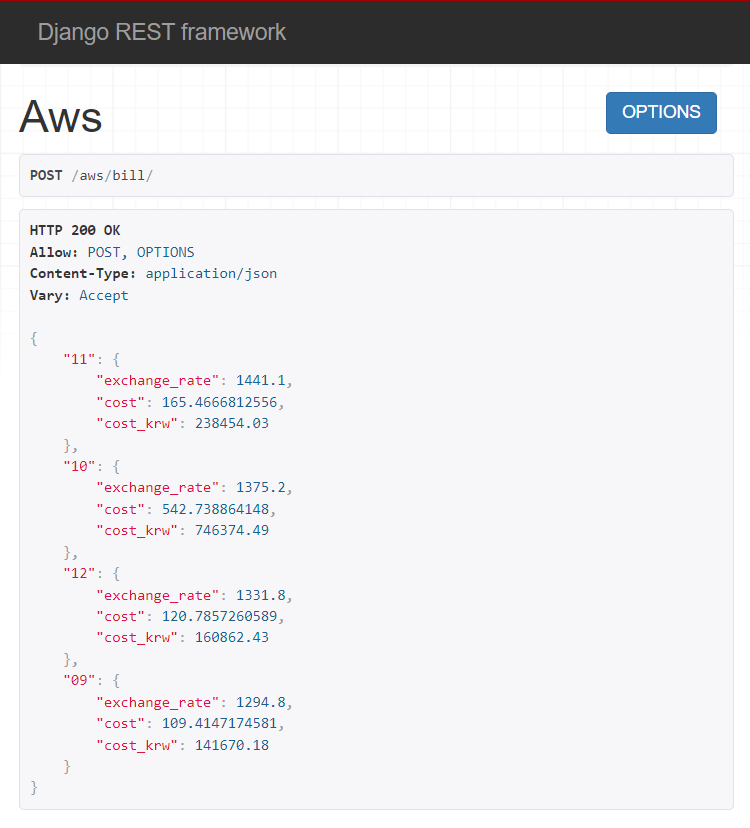The width and height of the screenshot is (750, 828).
Task: Click the OPTIONS value in Allow header
Action: (165, 252)
